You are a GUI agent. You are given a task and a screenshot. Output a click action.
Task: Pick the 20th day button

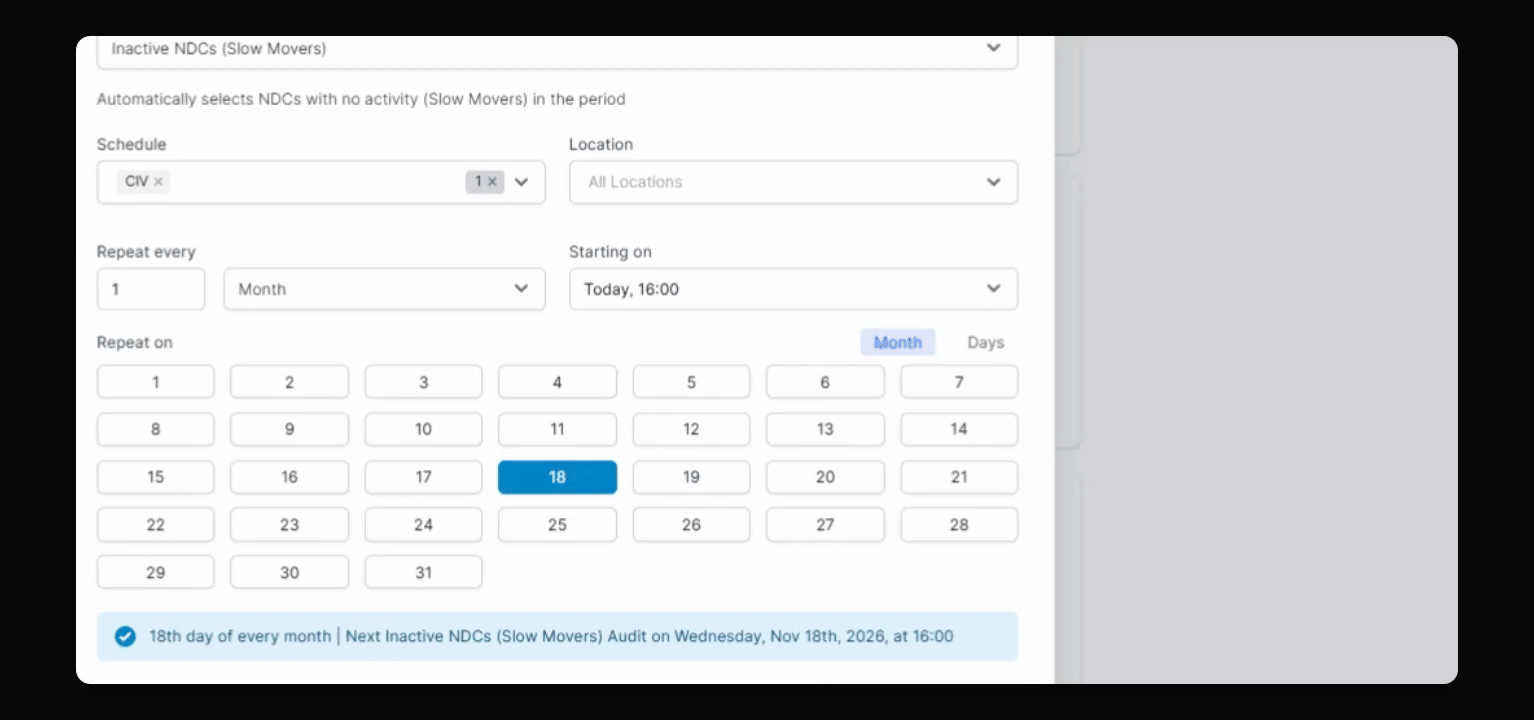tap(825, 477)
